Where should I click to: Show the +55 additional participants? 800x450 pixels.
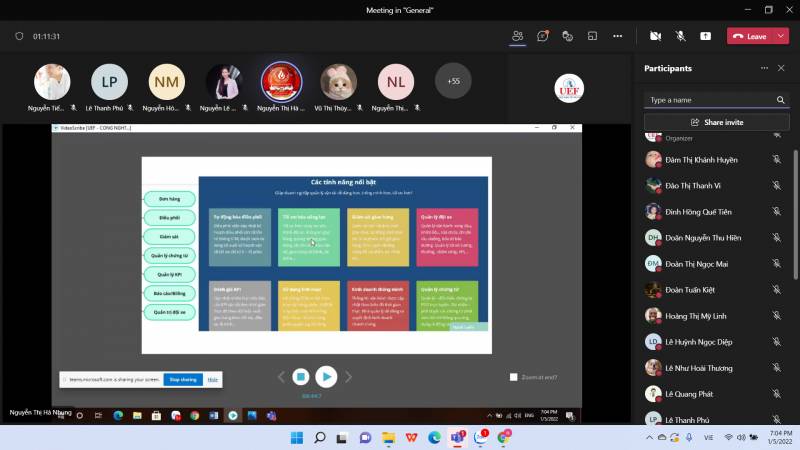[453, 81]
